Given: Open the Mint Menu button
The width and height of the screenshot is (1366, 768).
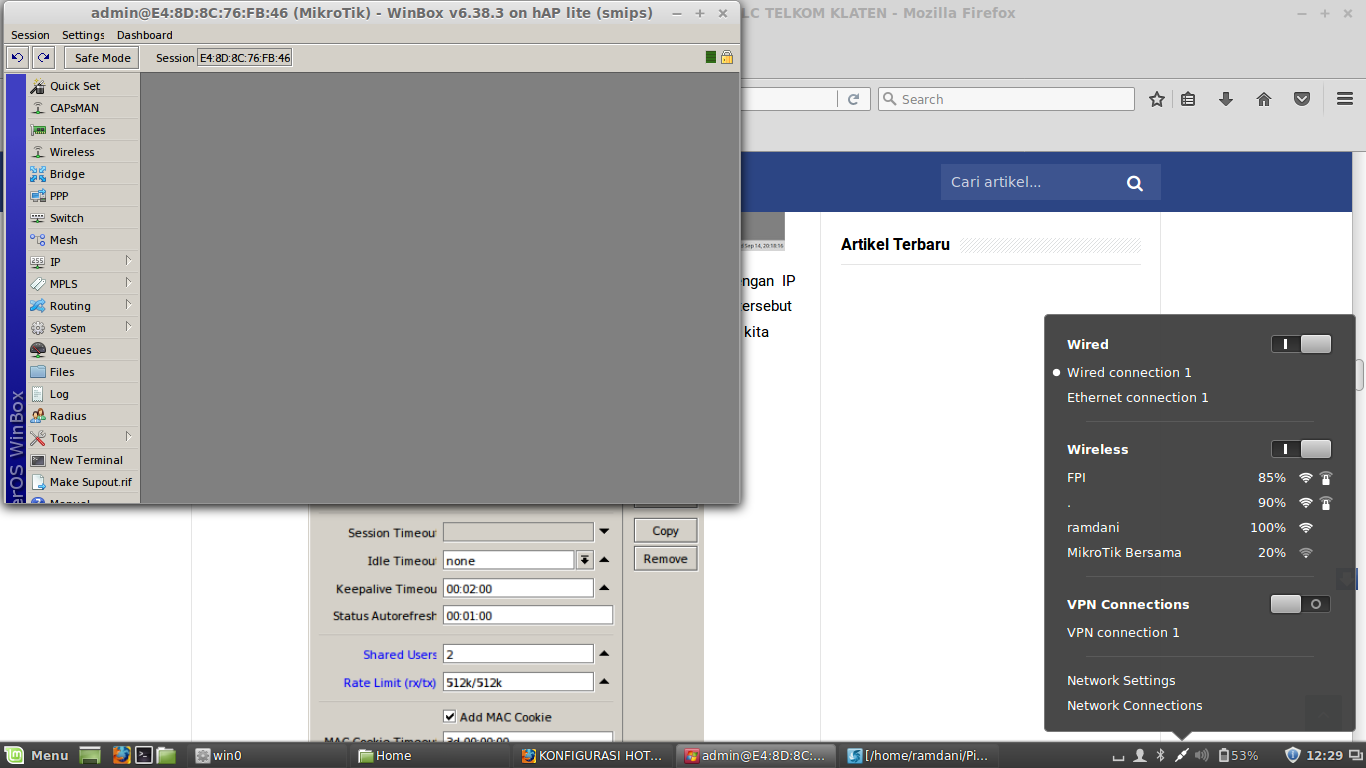Looking at the screenshot, I should [37, 755].
